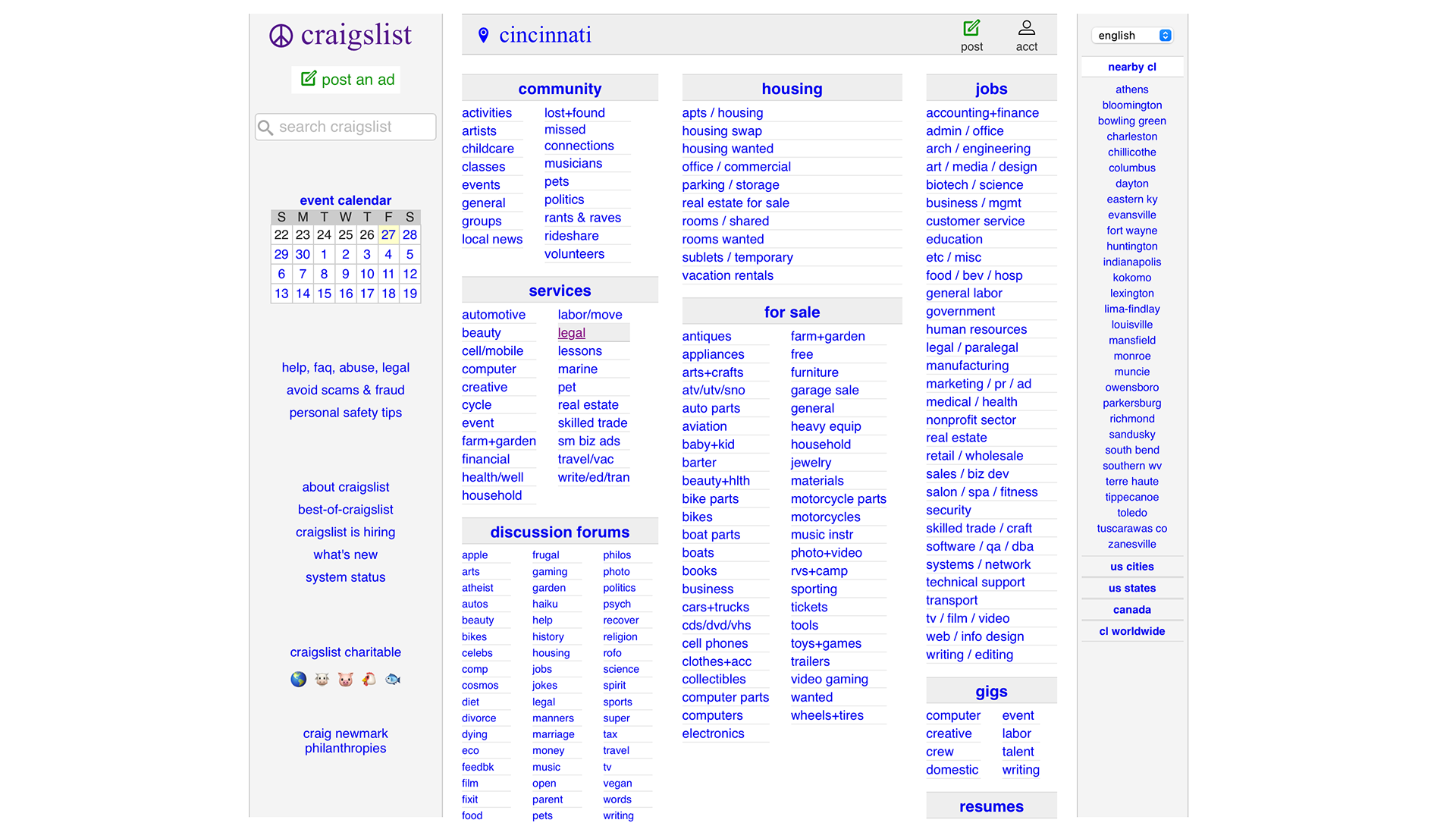Select date 15 in event calendar
Image resolution: width=1456 pixels, height=823 pixels.
coord(324,294)
